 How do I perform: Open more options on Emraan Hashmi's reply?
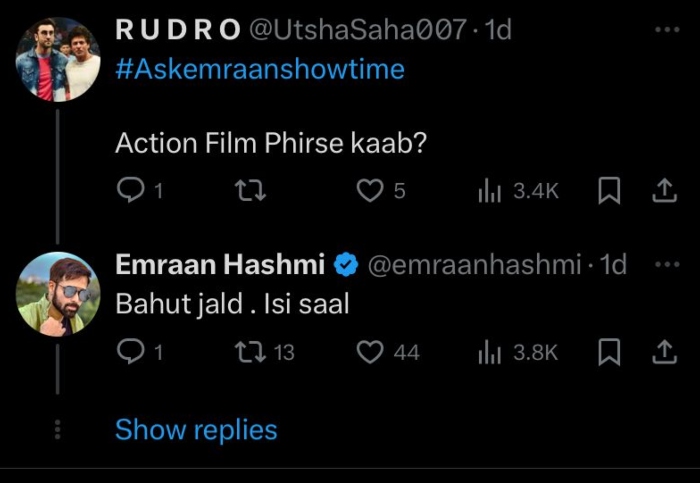pos(666,265)
